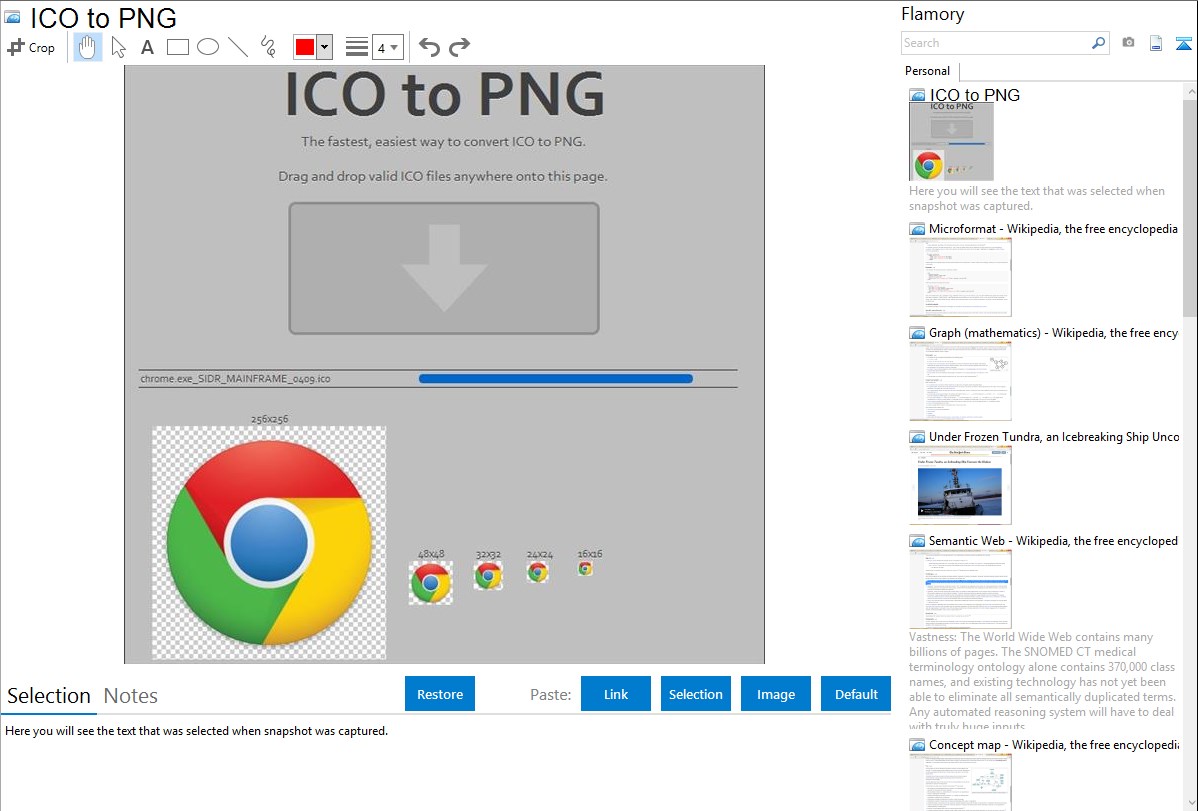Click the blue conversion progress bar
The width and height of the screenshot is (1198, 811).
click(x=555, y=378)
